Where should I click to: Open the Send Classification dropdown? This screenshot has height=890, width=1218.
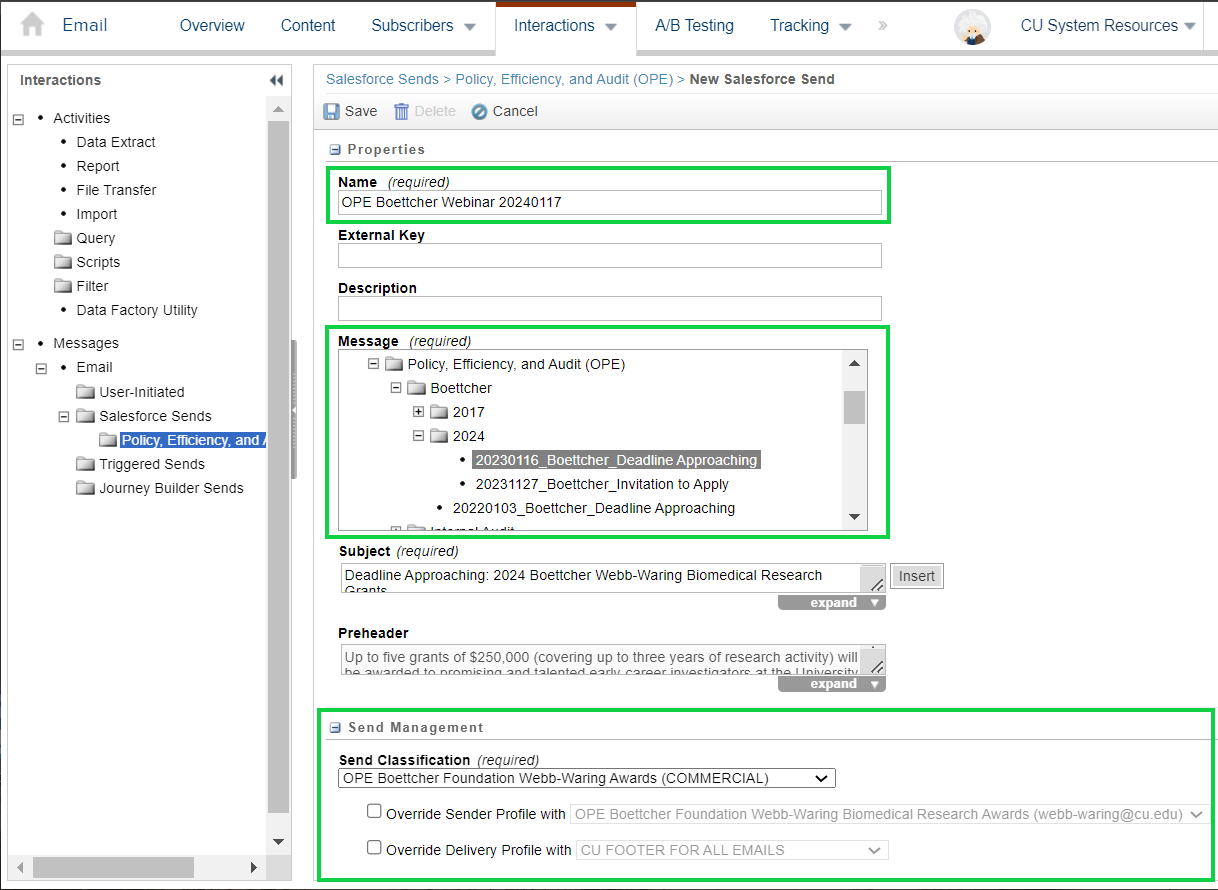pyautogui.click(x=587, y=778)
